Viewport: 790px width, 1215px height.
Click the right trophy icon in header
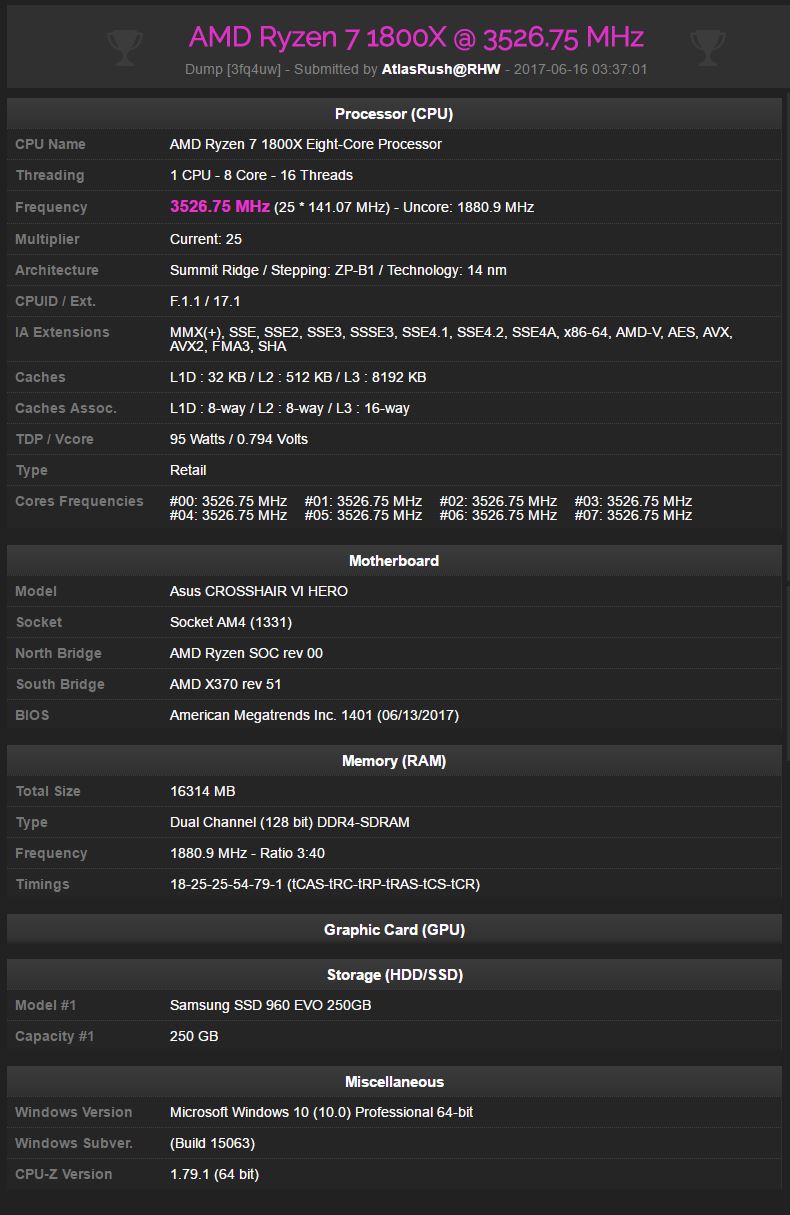(x=707, y=47)
